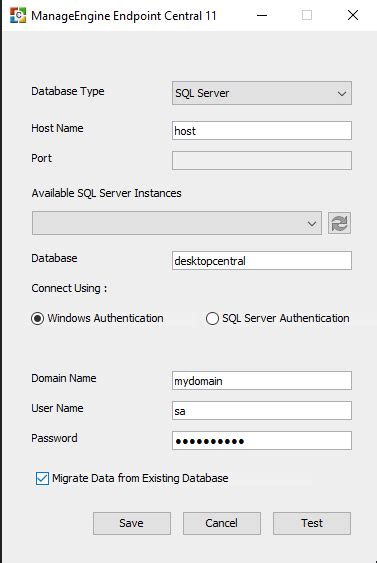Save the database configuration
377x563 pixels.
pyautogui.click(x=132, y=523)
